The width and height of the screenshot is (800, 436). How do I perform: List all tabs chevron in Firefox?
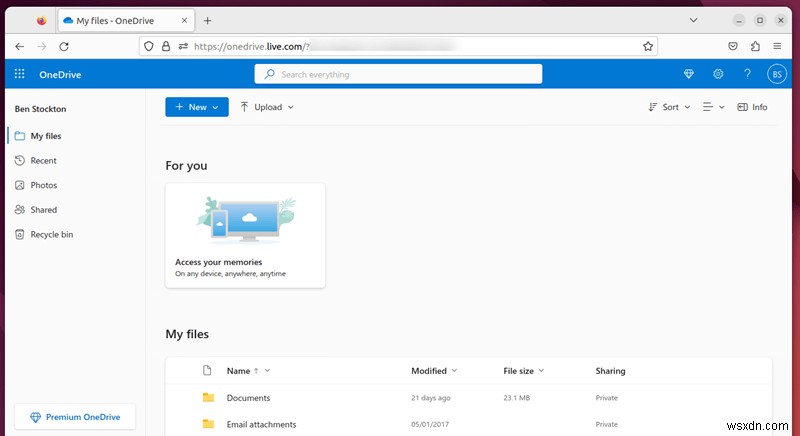click(693, 20)
